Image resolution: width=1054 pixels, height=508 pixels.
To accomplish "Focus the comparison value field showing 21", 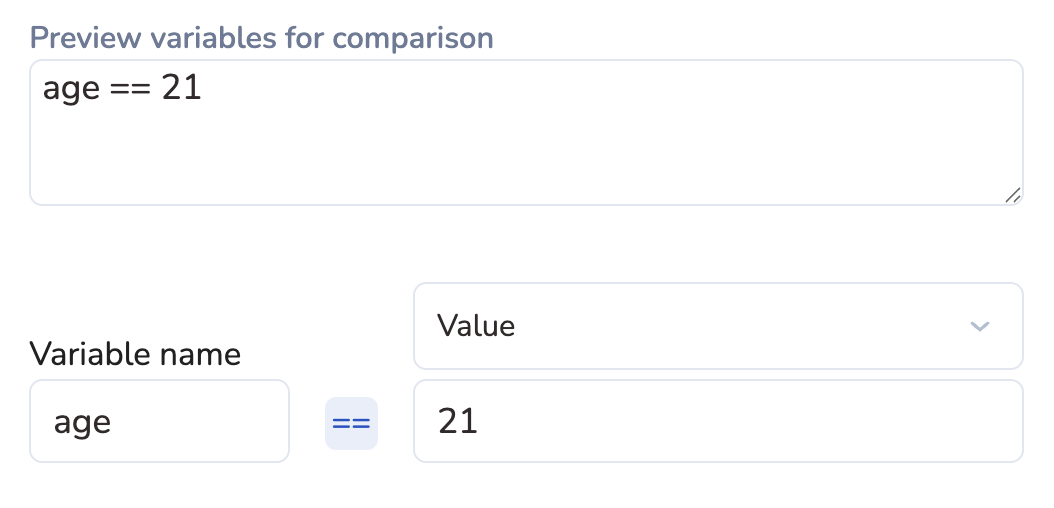I will tap(717, 422).
